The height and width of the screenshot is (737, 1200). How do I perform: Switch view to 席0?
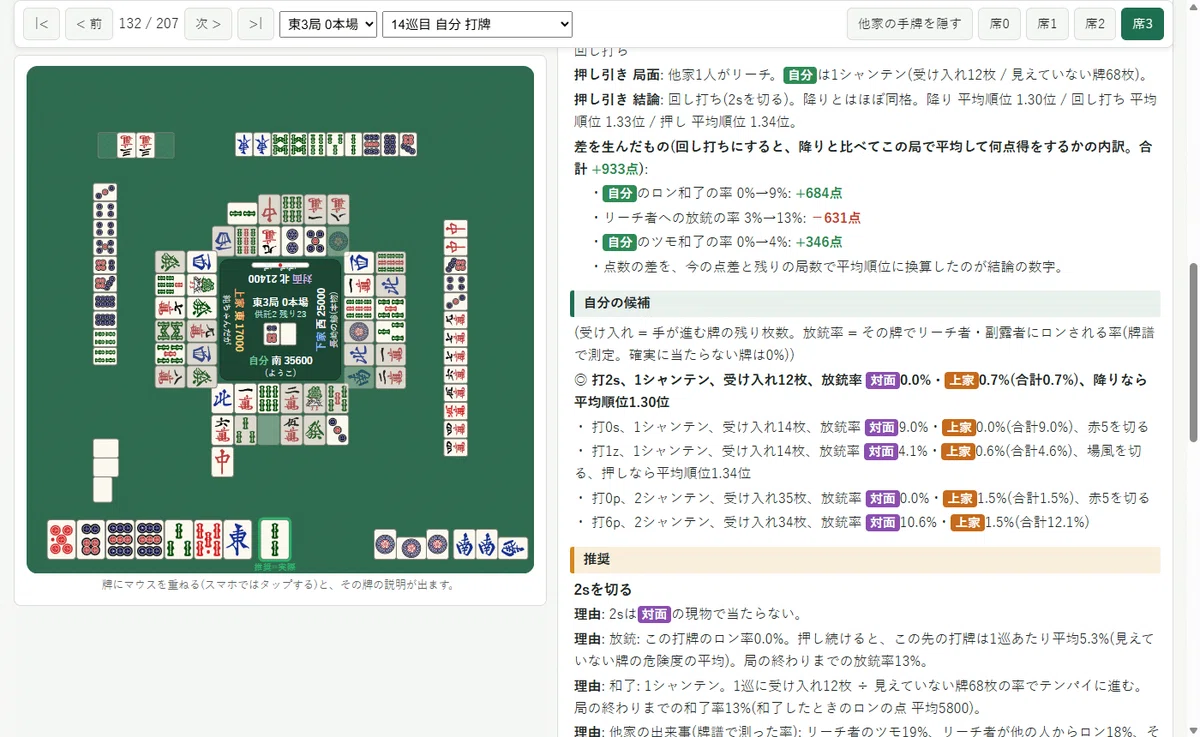tap(998, 24)
